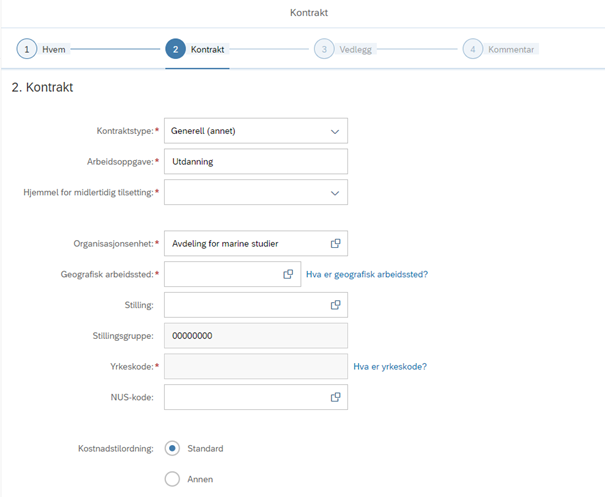Expand Hjemmel for midlertidig tilsetting arrow

[335, 193]
